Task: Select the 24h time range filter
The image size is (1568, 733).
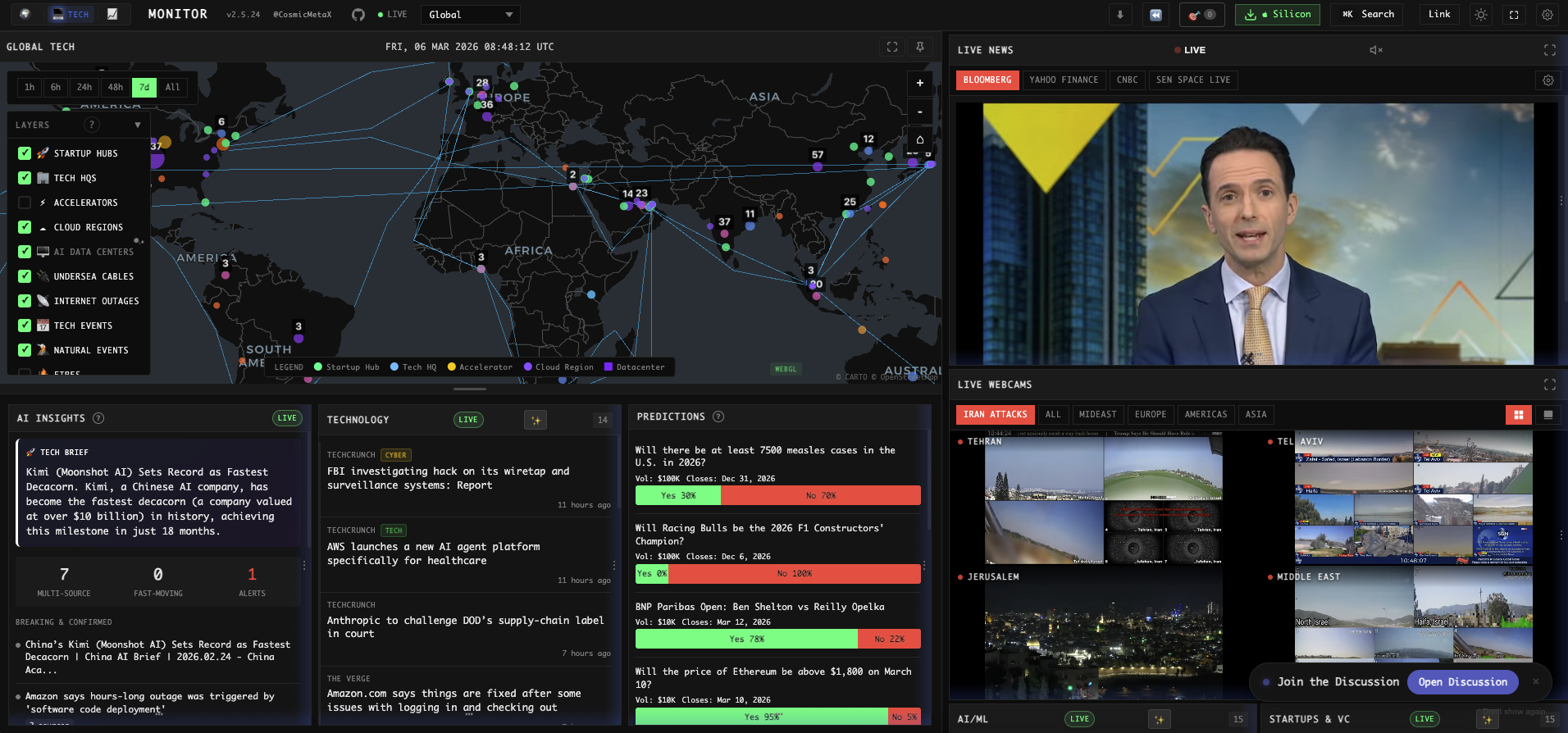Action: (x=84, y=87)
